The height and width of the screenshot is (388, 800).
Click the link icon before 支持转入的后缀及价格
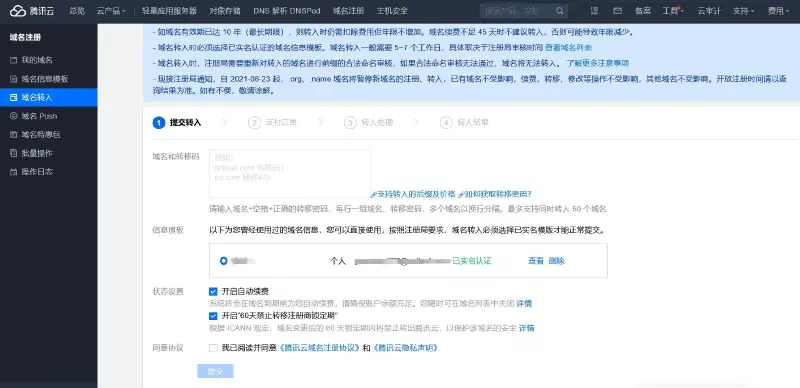click(373, 194)
